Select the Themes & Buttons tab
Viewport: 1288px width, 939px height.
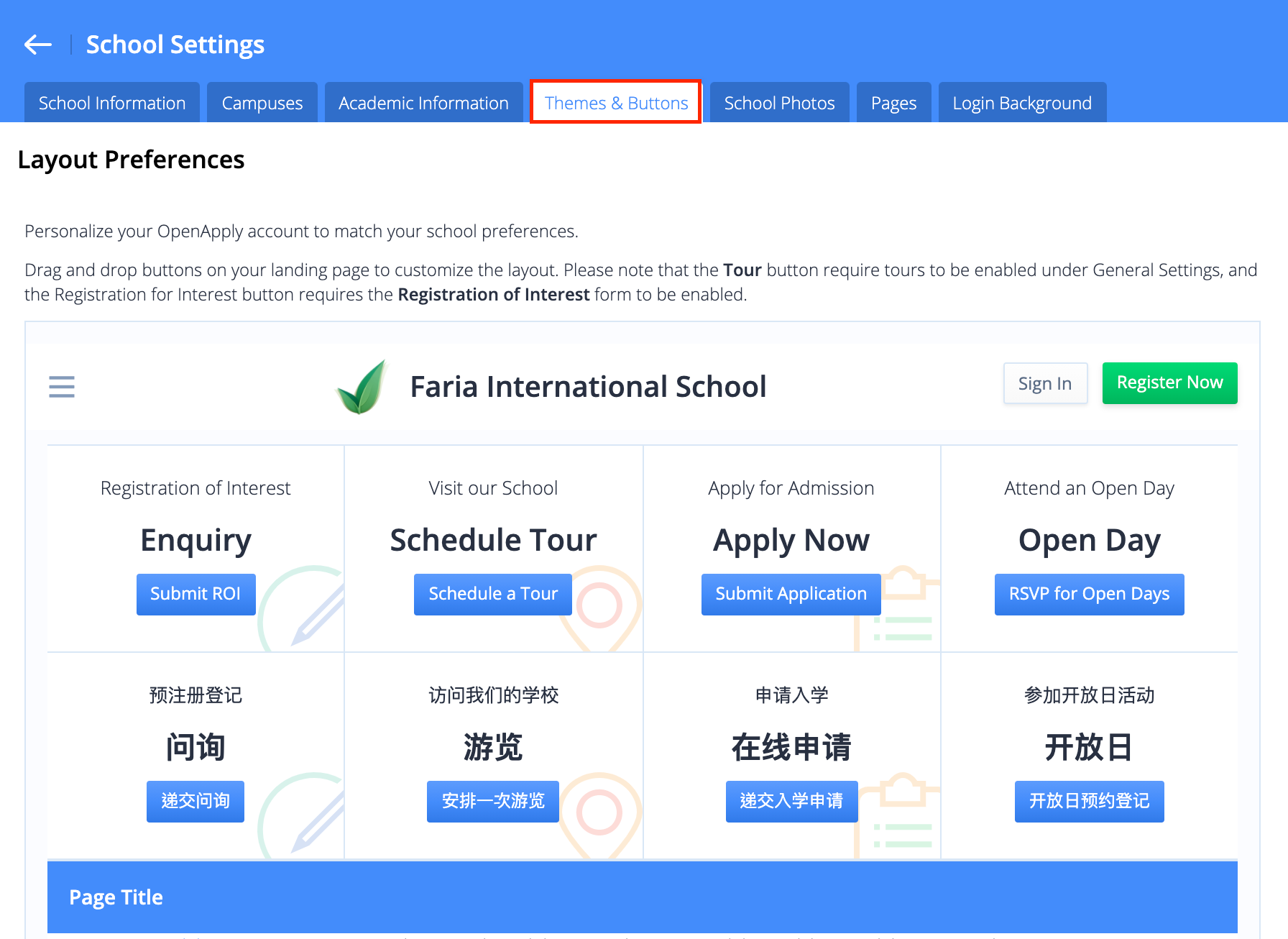(616, 103)
